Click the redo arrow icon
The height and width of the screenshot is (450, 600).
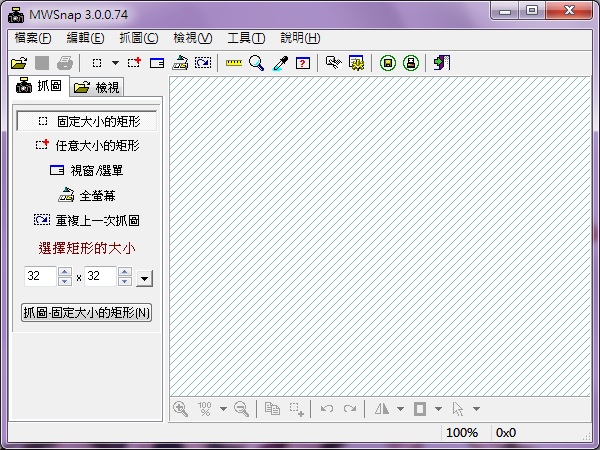(350, 409)
